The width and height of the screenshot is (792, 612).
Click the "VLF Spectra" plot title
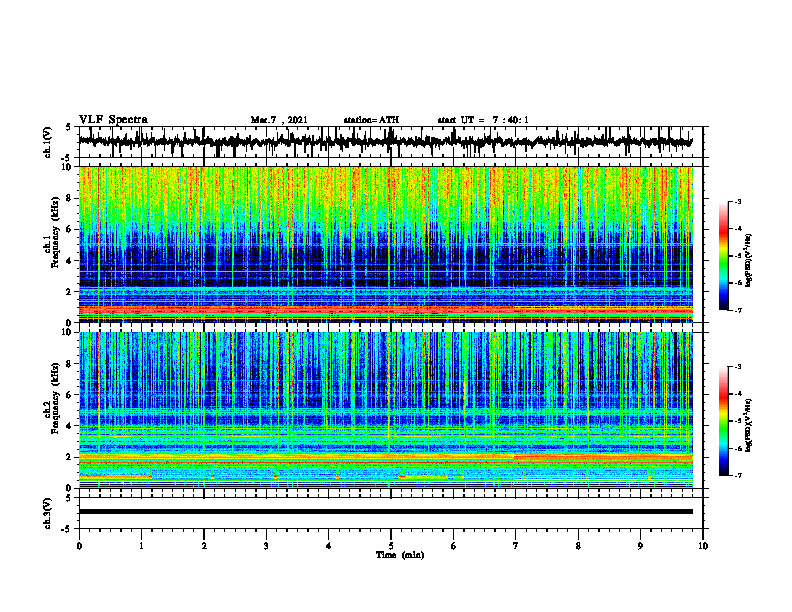113,120
